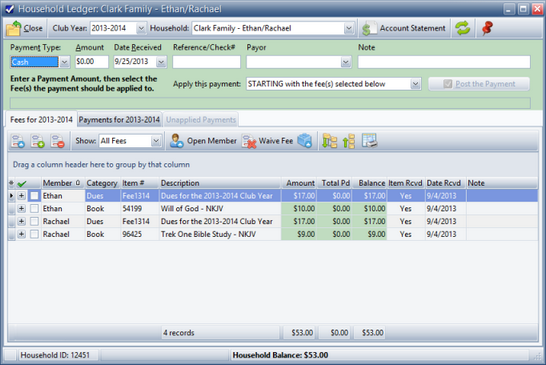The image size is (546, 365).
Task: Switch to Fees for 2013-2014 tab
Action: click(x=41, y=120)
